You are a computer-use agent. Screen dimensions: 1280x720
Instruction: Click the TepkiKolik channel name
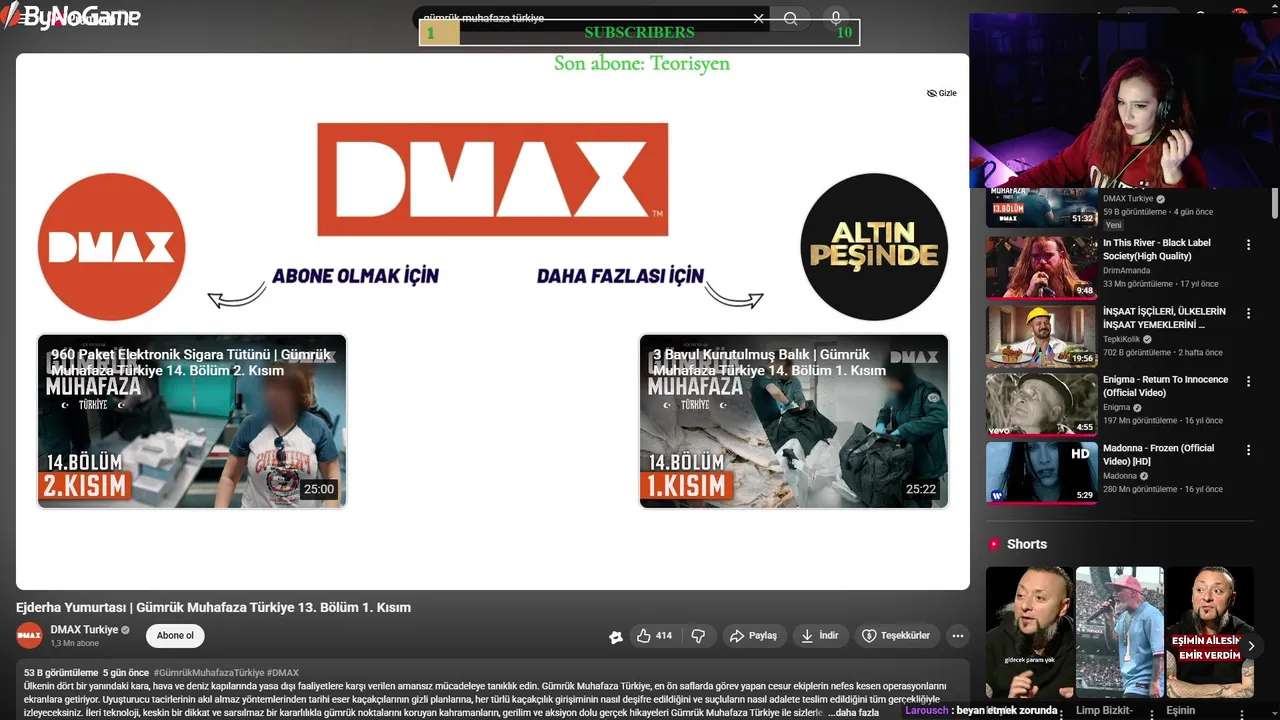pyautogui.click(x=1121, y=339)
